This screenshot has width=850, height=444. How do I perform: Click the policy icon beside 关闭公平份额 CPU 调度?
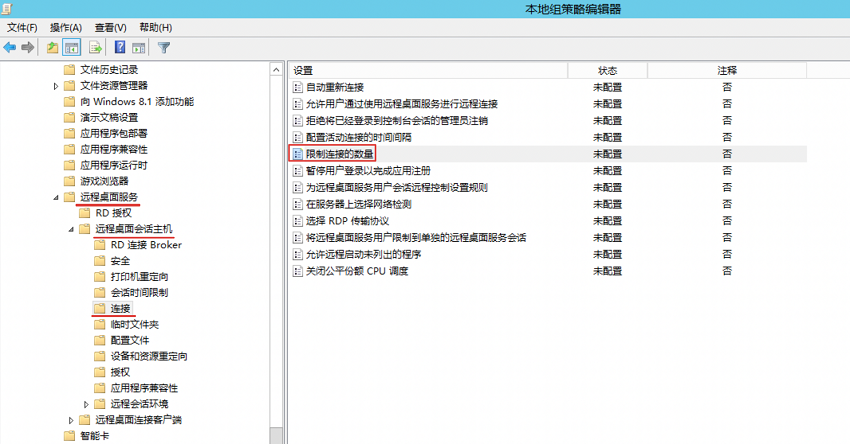[x=297, y=271]
